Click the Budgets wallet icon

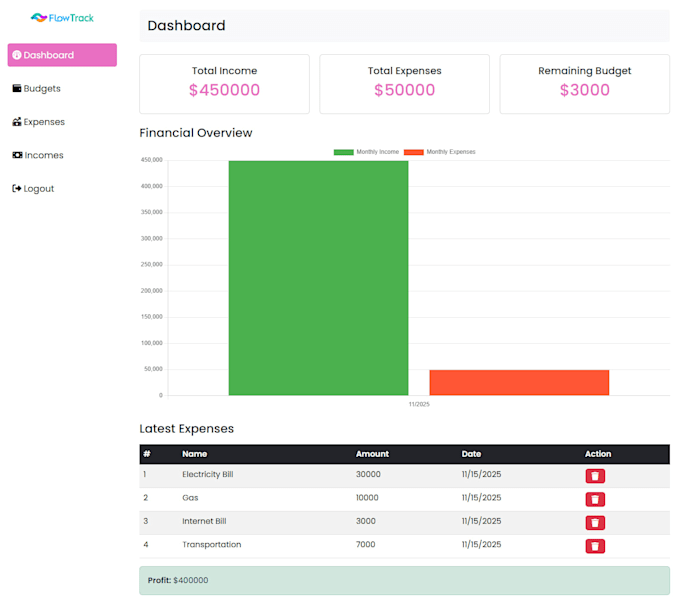[x=17, y=88]
